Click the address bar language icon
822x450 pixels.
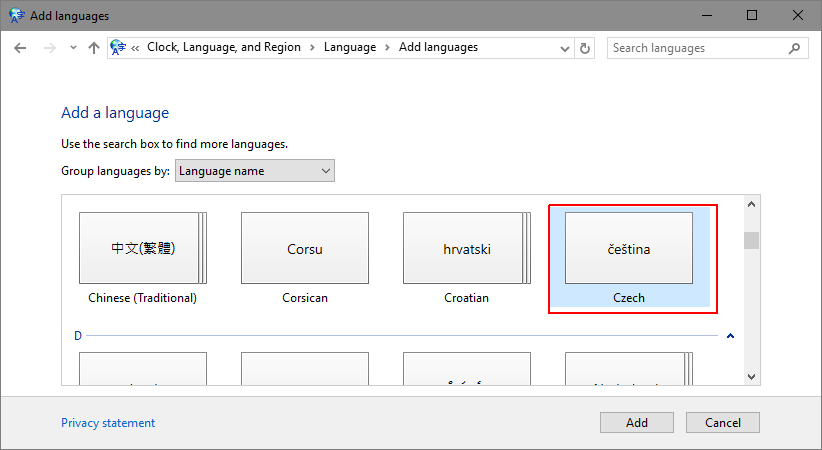tap(118, 48)
